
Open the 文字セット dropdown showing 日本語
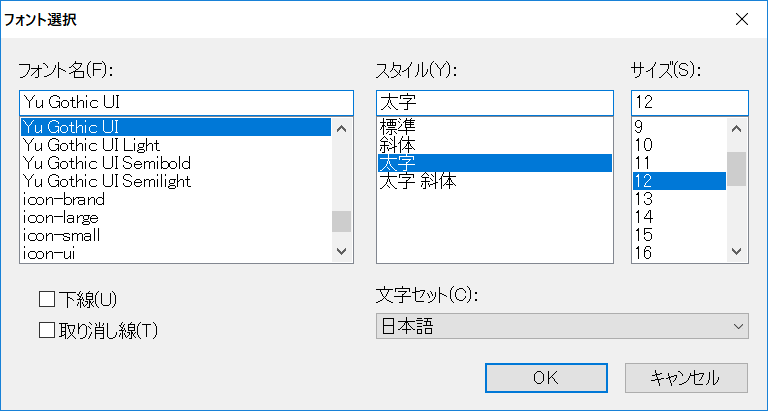562,326
